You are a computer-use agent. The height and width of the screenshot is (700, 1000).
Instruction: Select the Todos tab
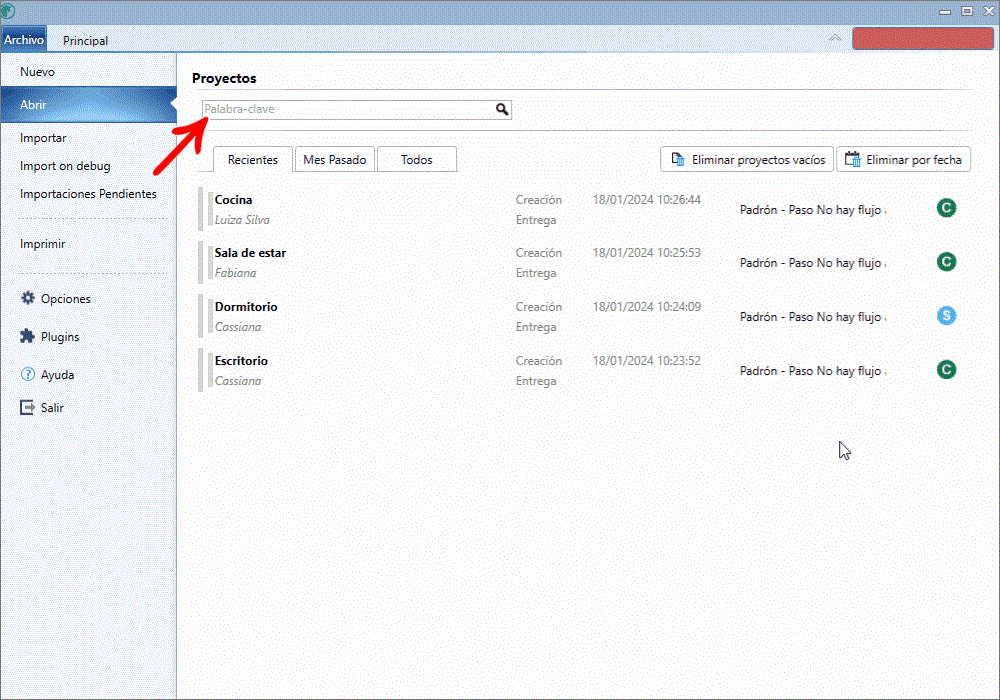[x=416, y=159]
